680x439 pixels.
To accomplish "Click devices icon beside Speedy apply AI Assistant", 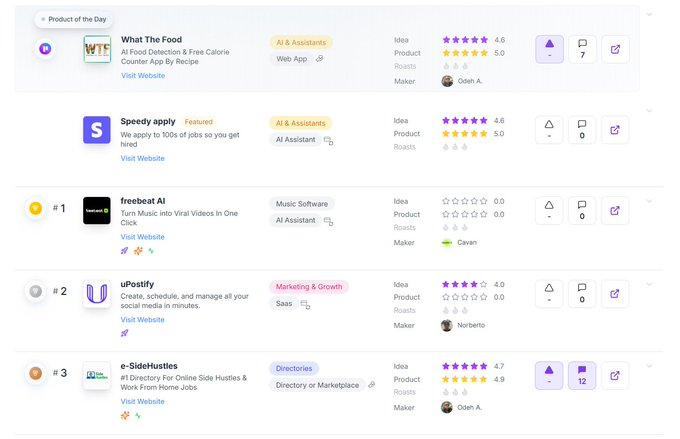I will pyautogui.click(x=329, y=141).
